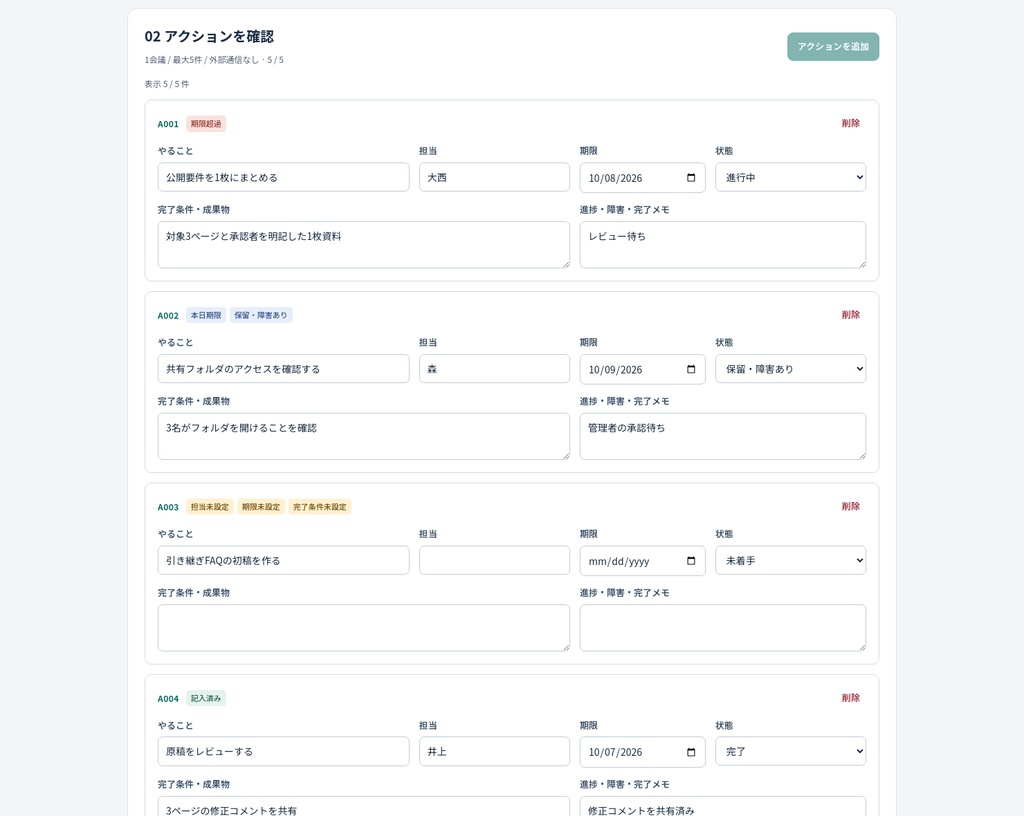
Task: Click the A001 担当 field 大西
Action: coord(494,178)
